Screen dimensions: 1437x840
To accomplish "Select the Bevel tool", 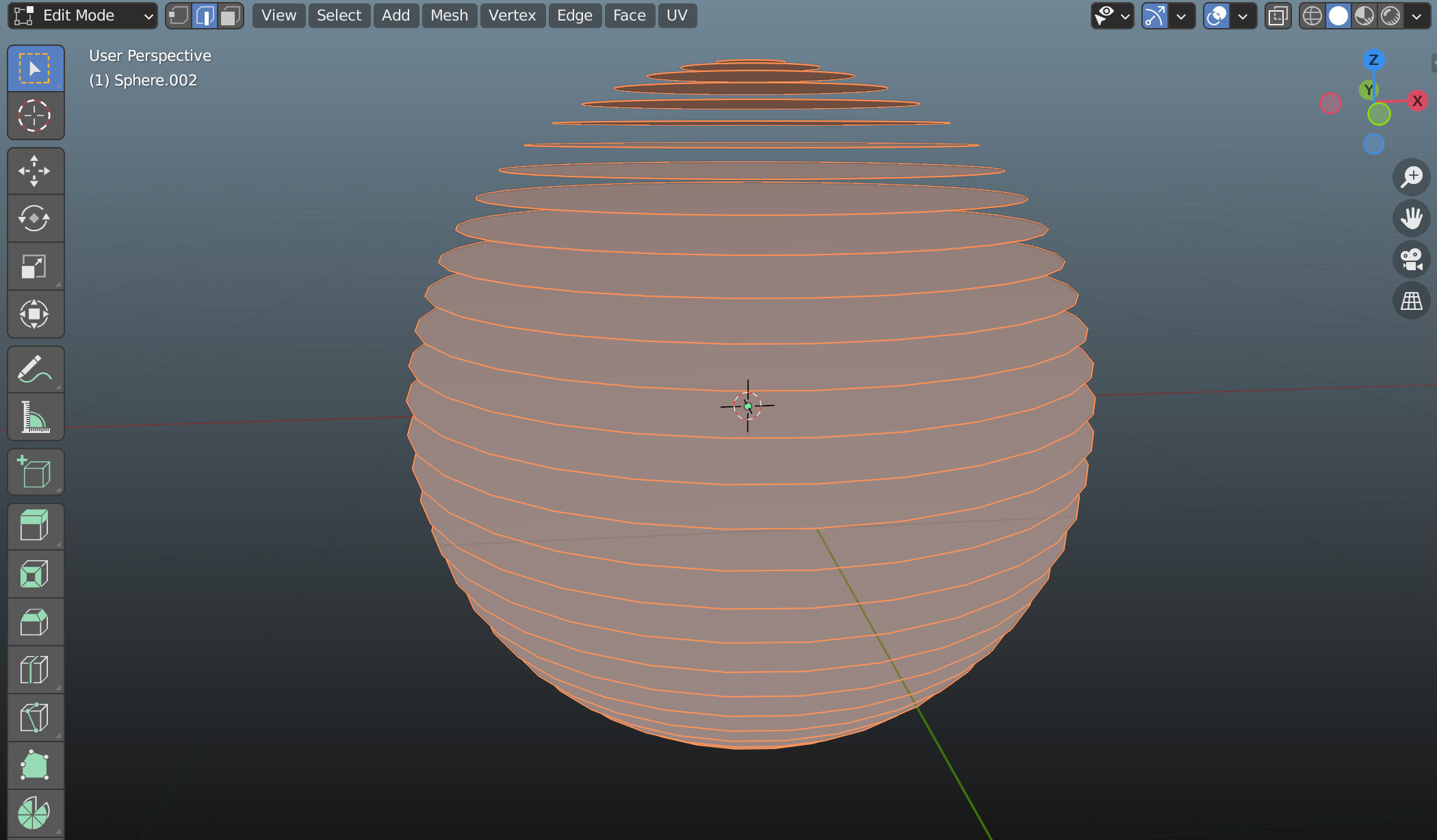I will pyautogui.click(x=36, y=622).
